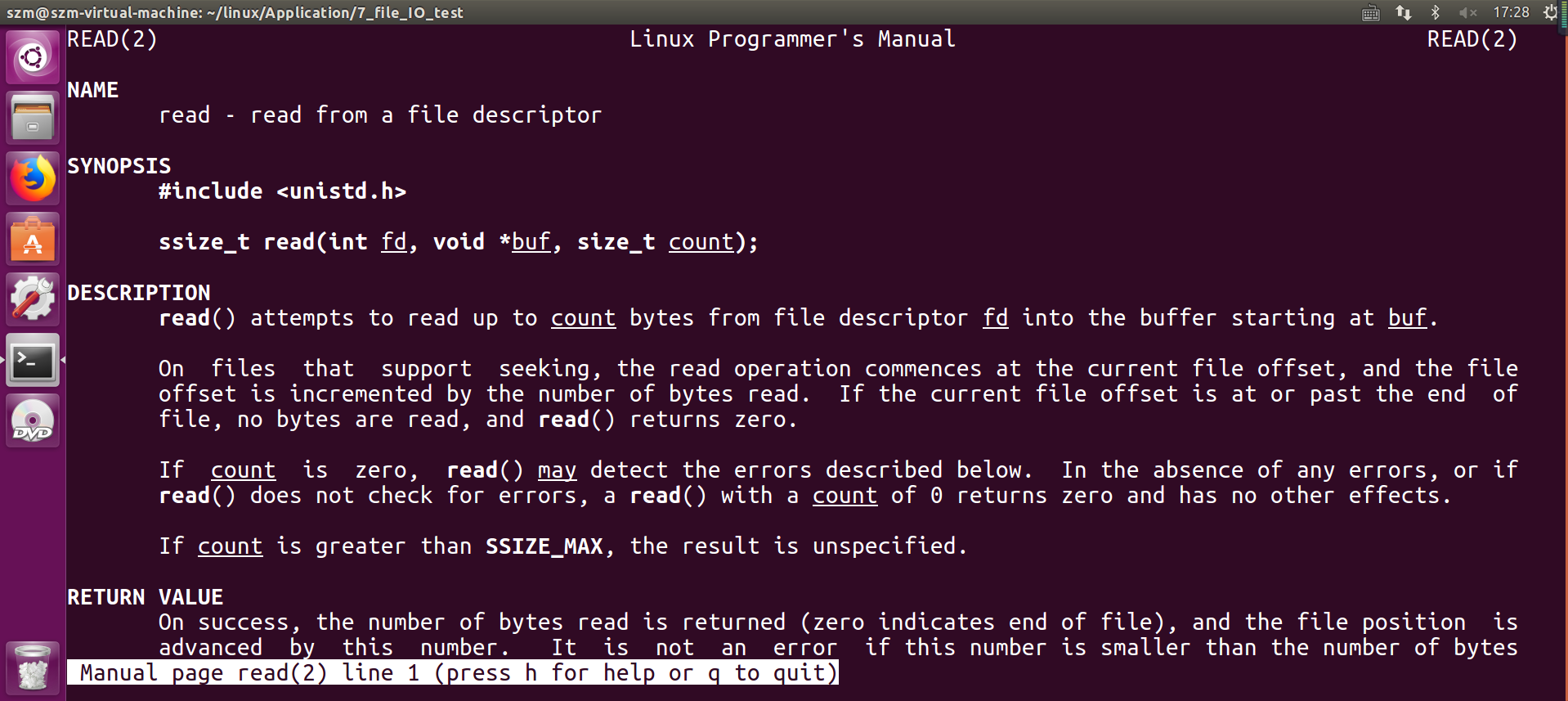The image size is (1568, 701).
Task: Click the DVD disc launcher icon
Action: pos(33,420)
